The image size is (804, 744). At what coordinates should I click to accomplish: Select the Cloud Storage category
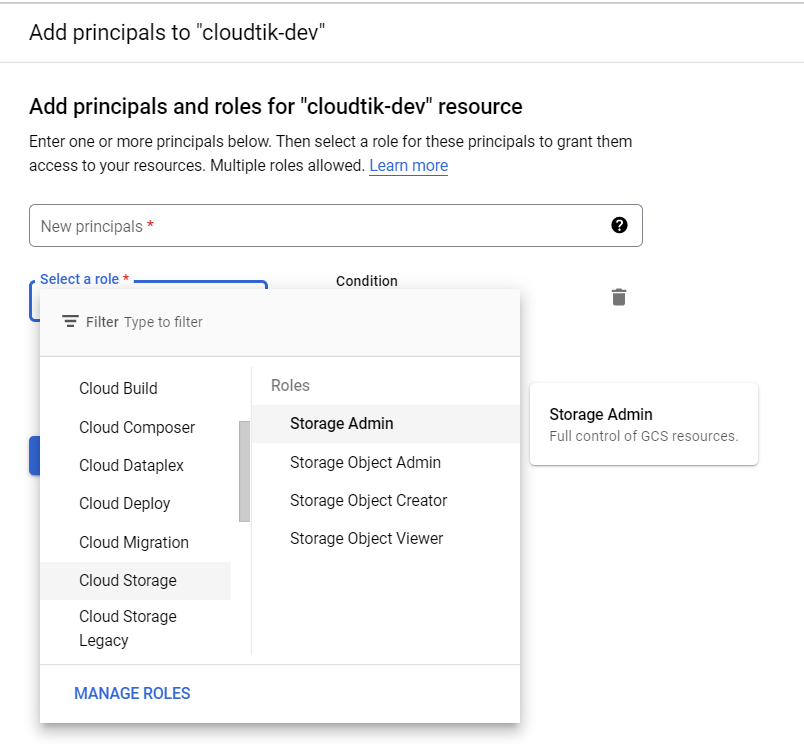[135, 580]
